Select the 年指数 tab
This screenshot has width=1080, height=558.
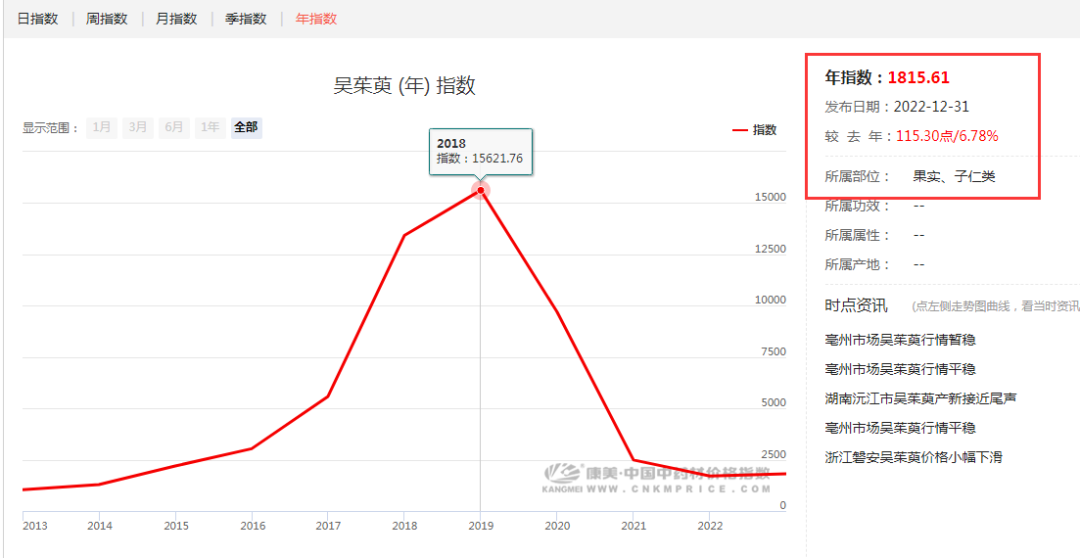coord(316,19)
